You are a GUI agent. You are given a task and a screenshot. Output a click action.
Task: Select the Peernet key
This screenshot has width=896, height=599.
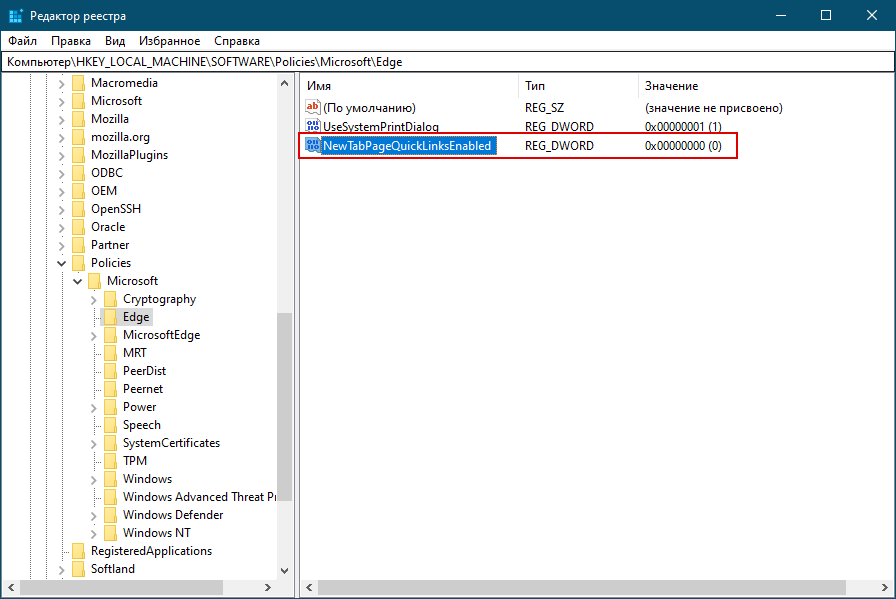pyautogui.click(x=143, y=389)
